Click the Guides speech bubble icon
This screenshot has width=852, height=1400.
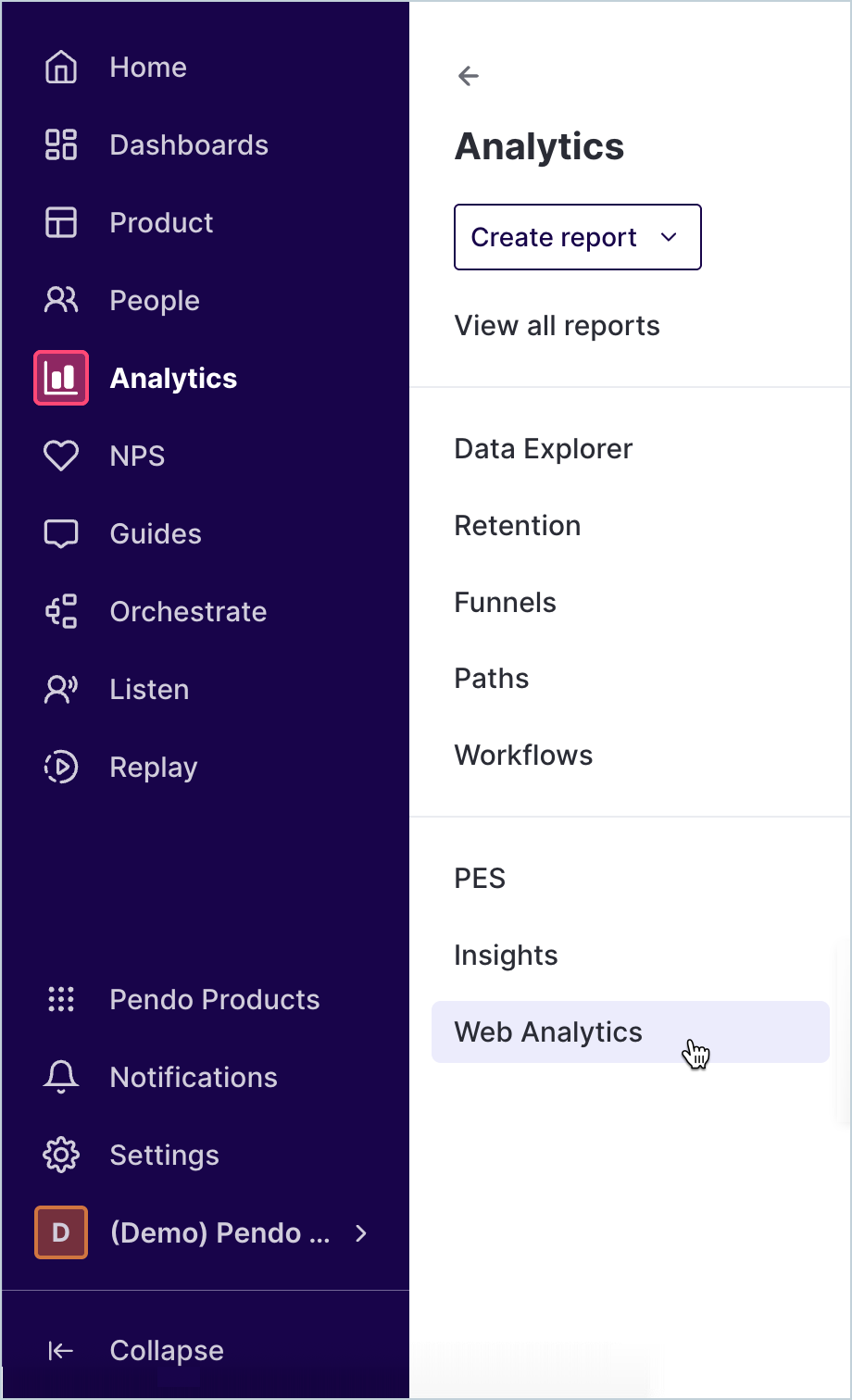tap(61, 534)
